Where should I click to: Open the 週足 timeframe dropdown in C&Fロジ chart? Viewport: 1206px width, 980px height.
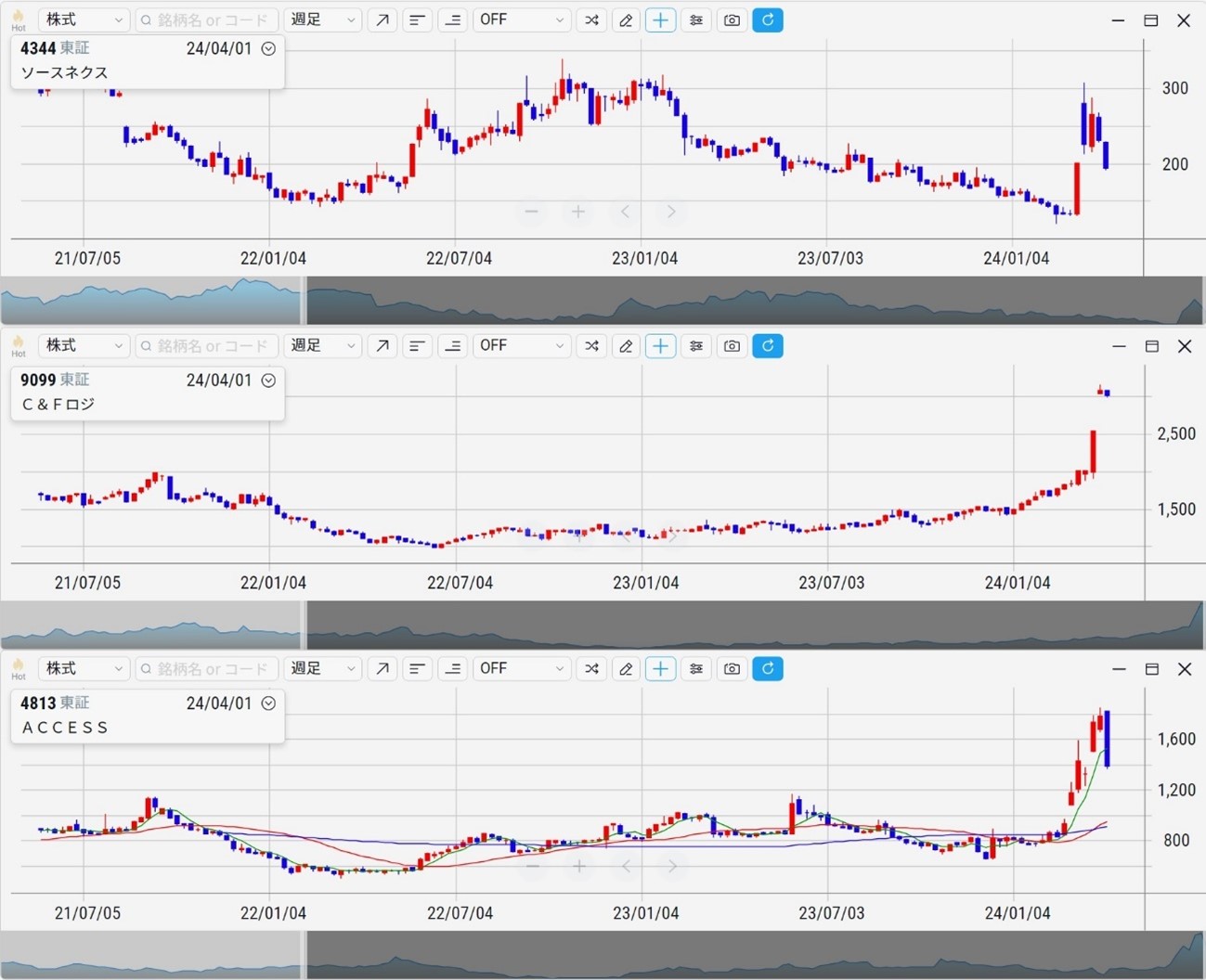coord(322,346)
